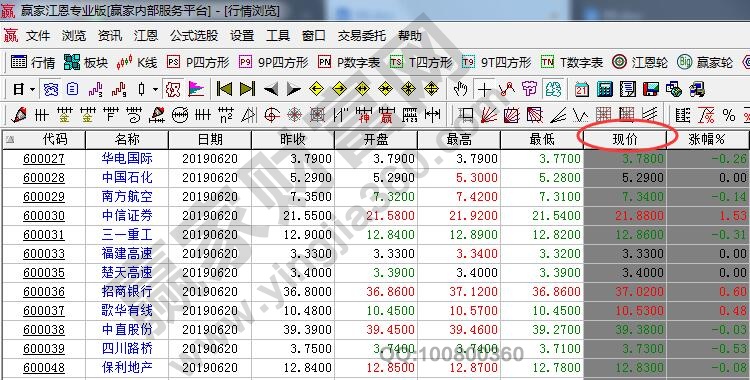Sort by the 名称 column header
Screen dimensions: 750x380
point(127,139)
